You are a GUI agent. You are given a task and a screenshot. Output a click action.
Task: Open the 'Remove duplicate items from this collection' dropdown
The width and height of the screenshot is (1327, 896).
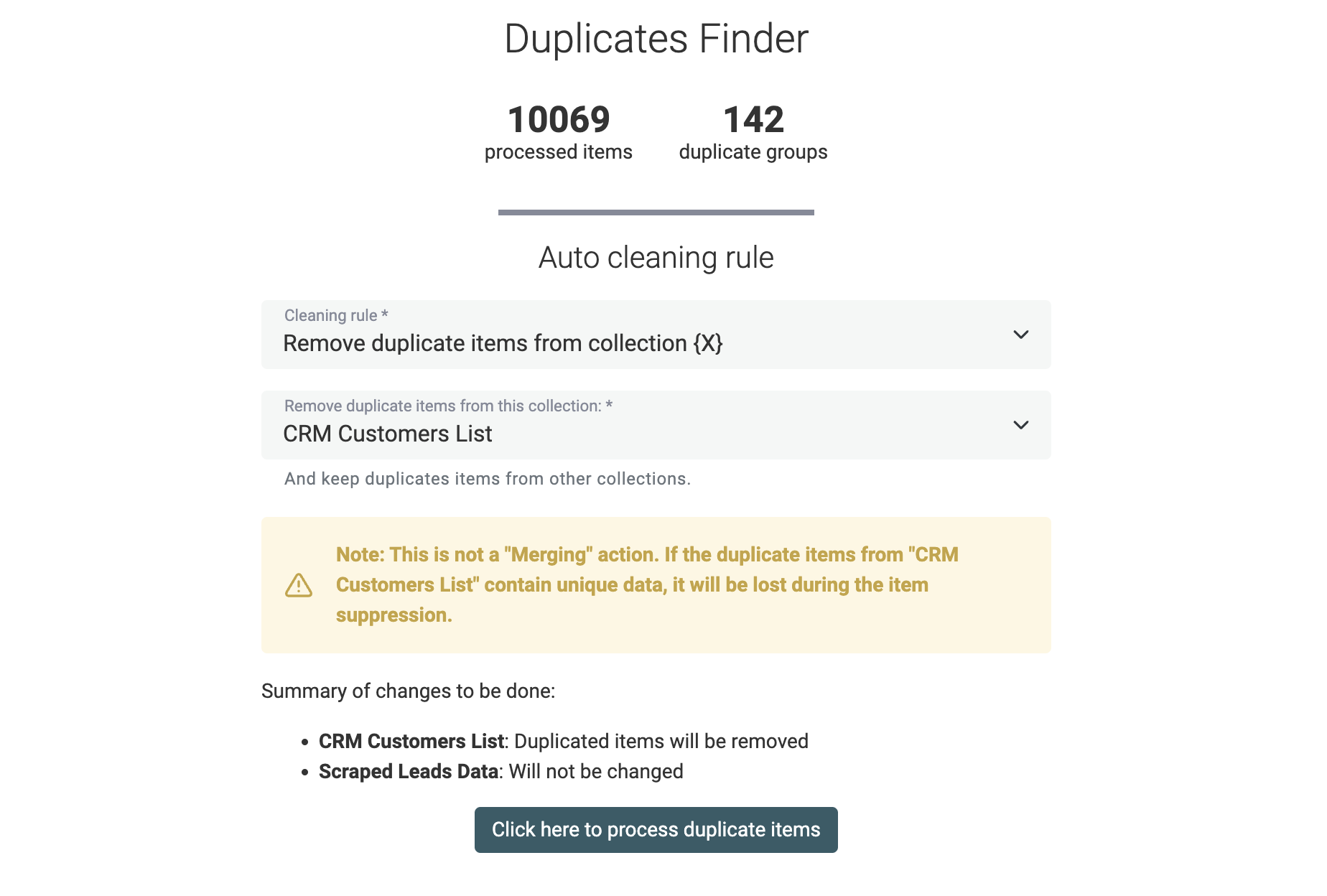coord(646,425)
